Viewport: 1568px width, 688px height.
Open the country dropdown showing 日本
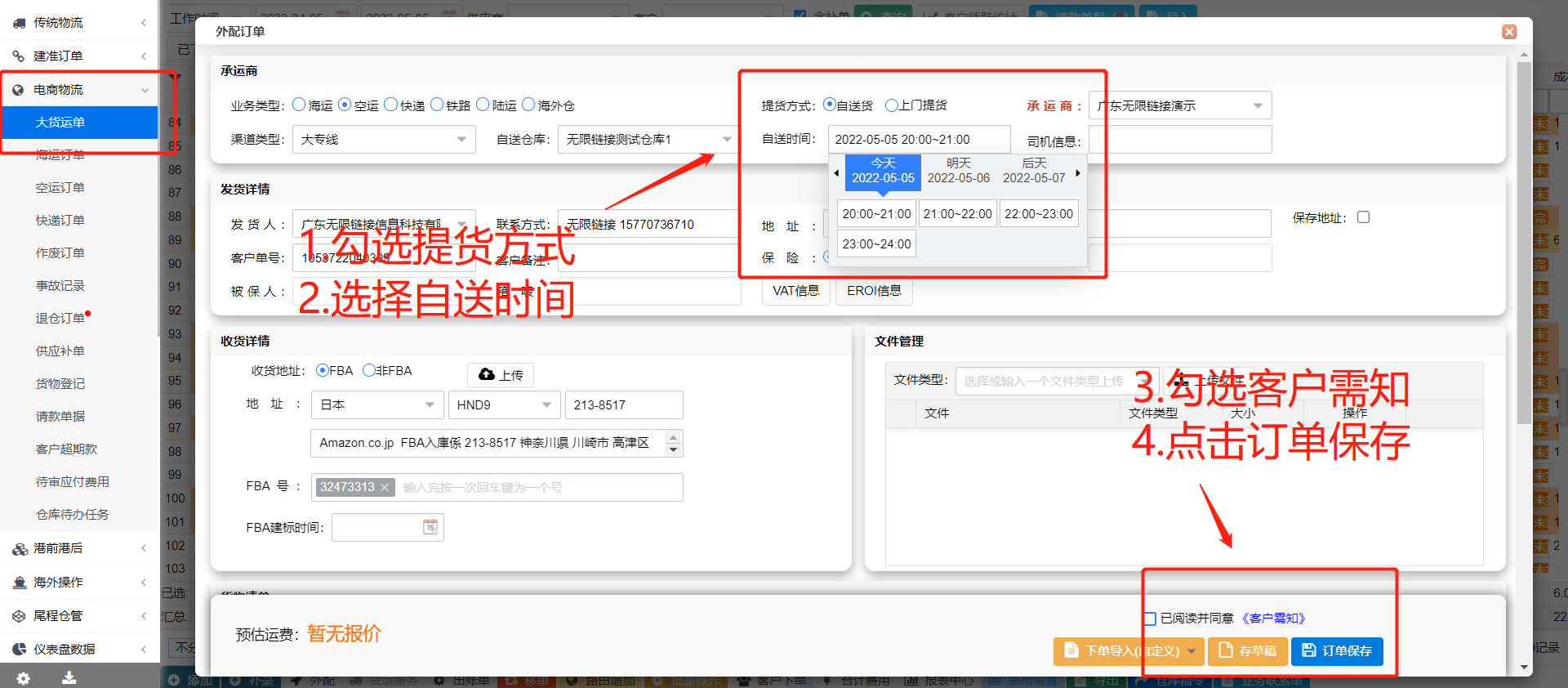point(376,405)
